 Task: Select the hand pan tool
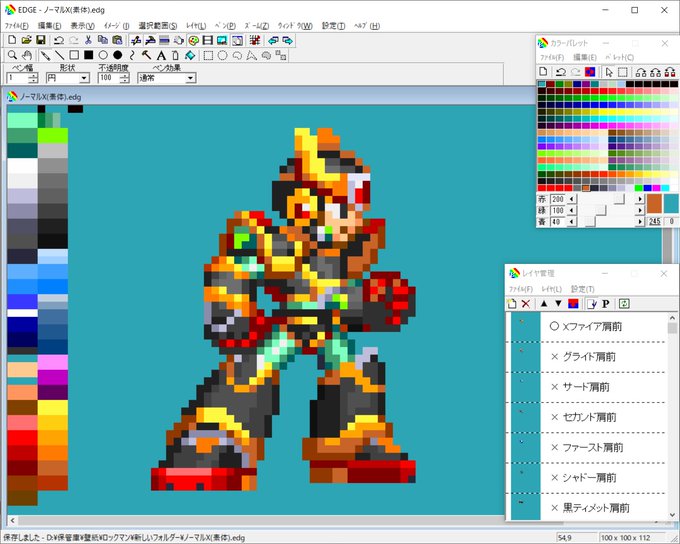(27, 55)
